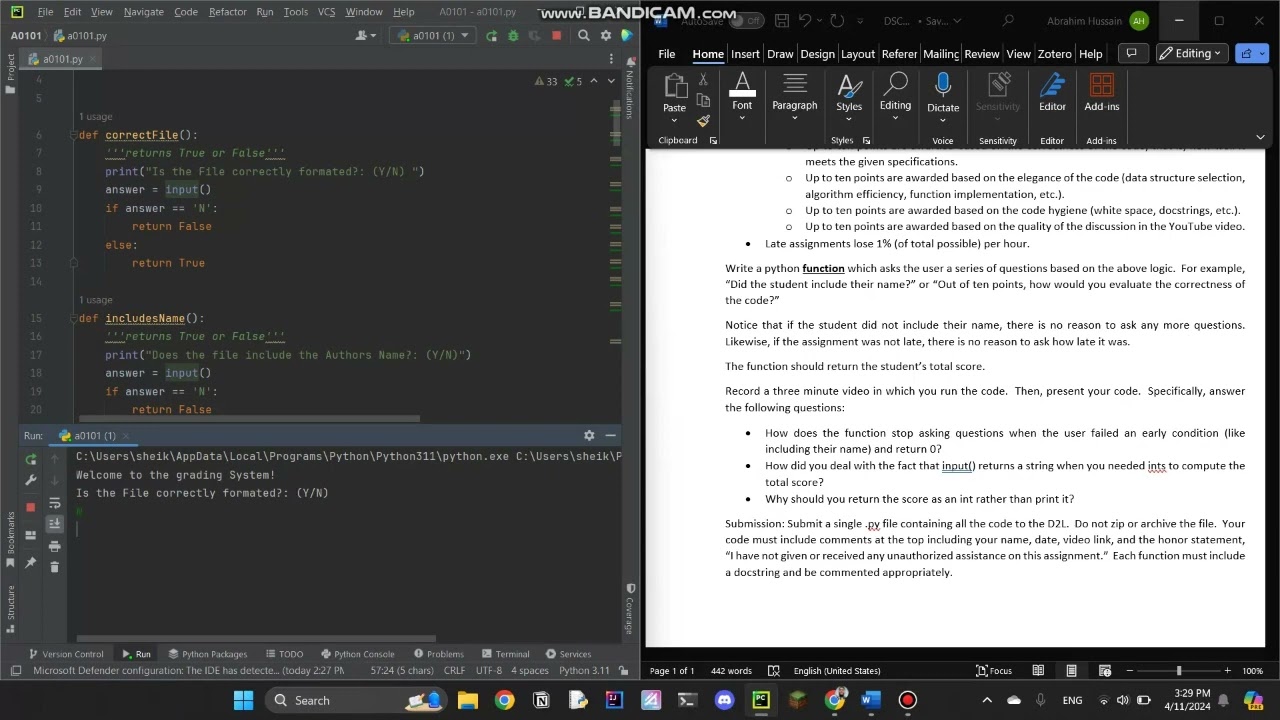The image size is (1280, 720).
Task: Click the print icon in Run console
Action: (x=54, y=546)
